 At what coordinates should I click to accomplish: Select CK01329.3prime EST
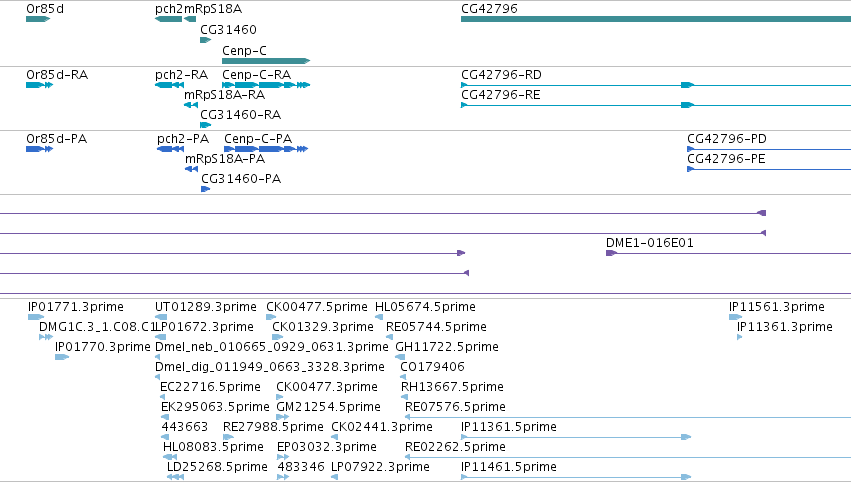coord(278,337)
